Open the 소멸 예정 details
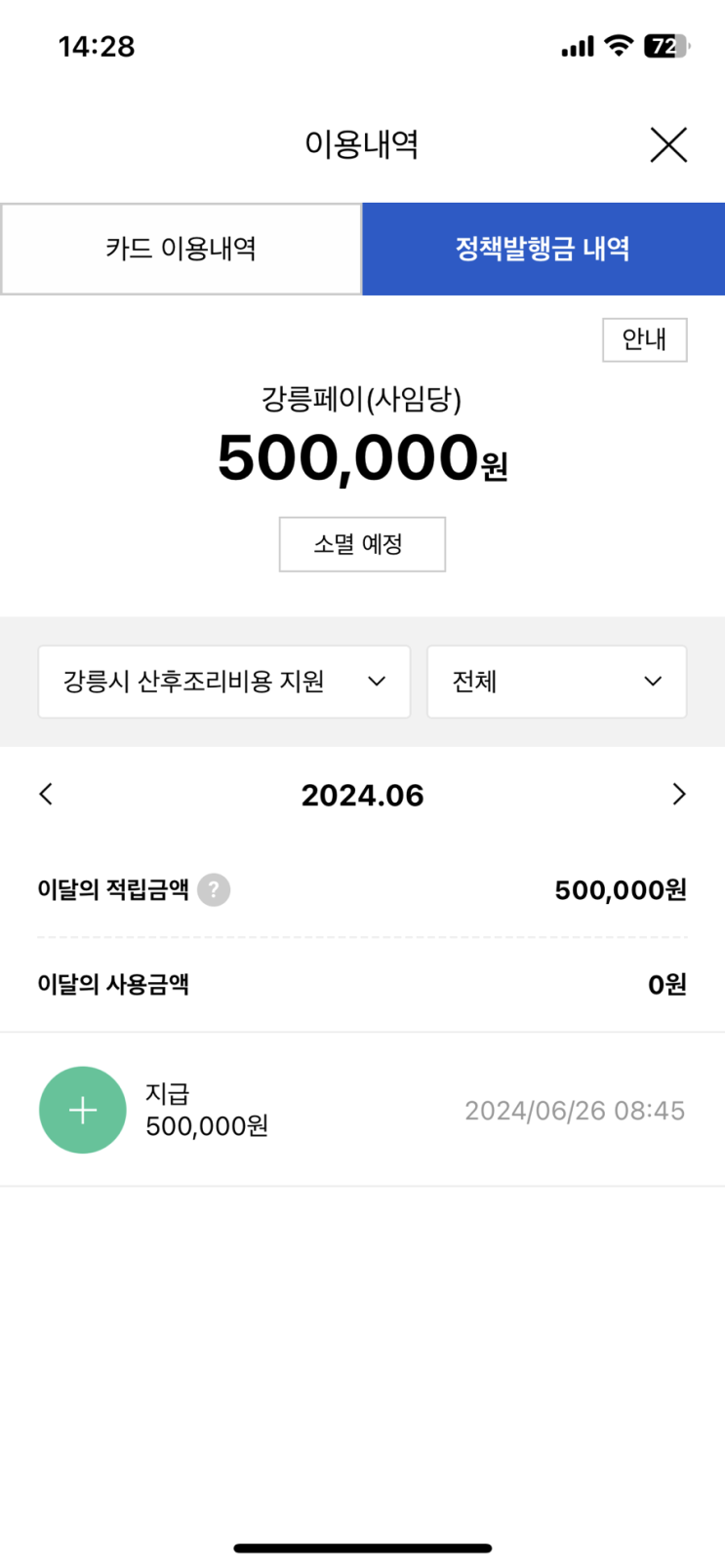Screen dimensions: 725x1568 (362, 544)
